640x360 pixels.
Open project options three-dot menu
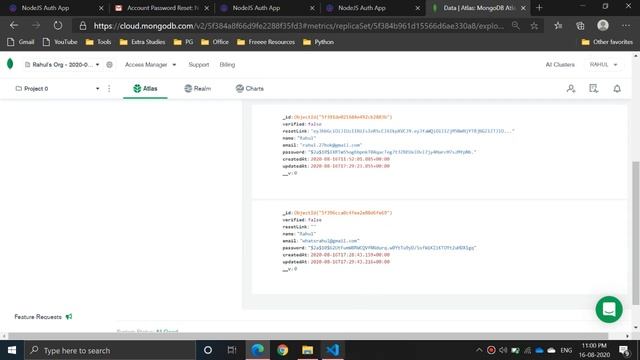[109, 89]
